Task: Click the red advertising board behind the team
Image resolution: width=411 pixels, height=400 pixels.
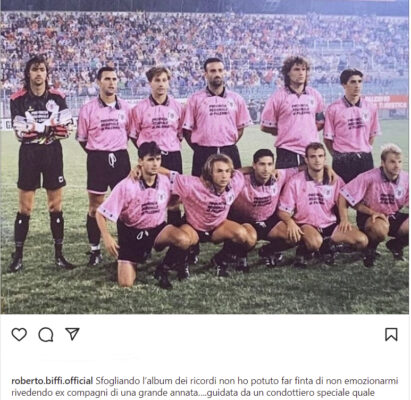Action: (386, 102)
